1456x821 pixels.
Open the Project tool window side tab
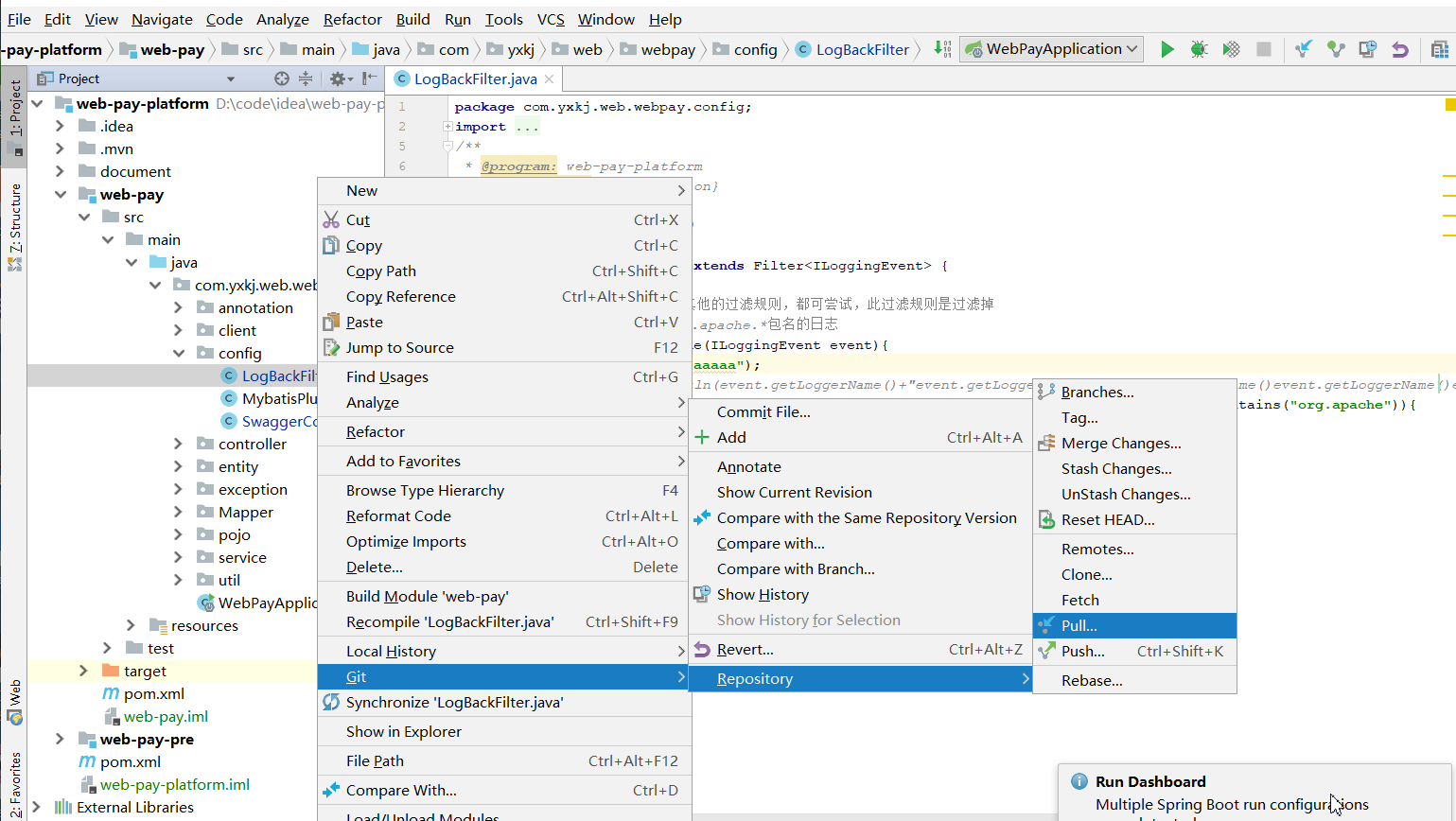point(14,115)
